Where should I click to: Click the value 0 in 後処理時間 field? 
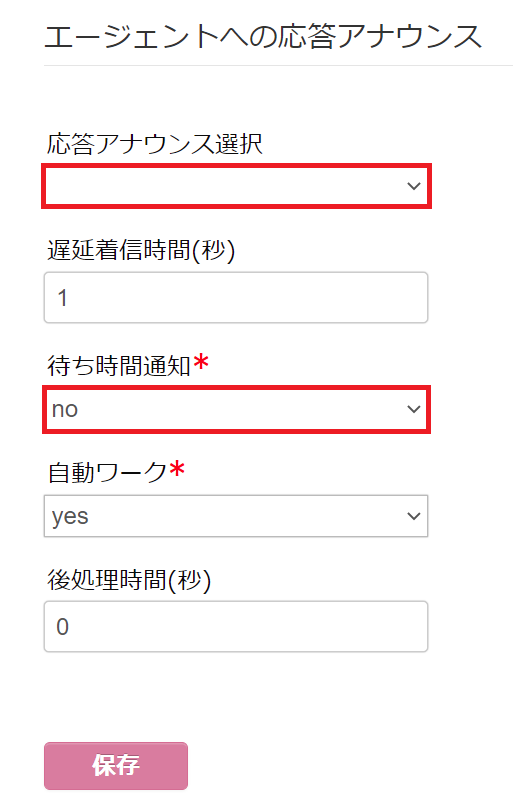[62, 627]
